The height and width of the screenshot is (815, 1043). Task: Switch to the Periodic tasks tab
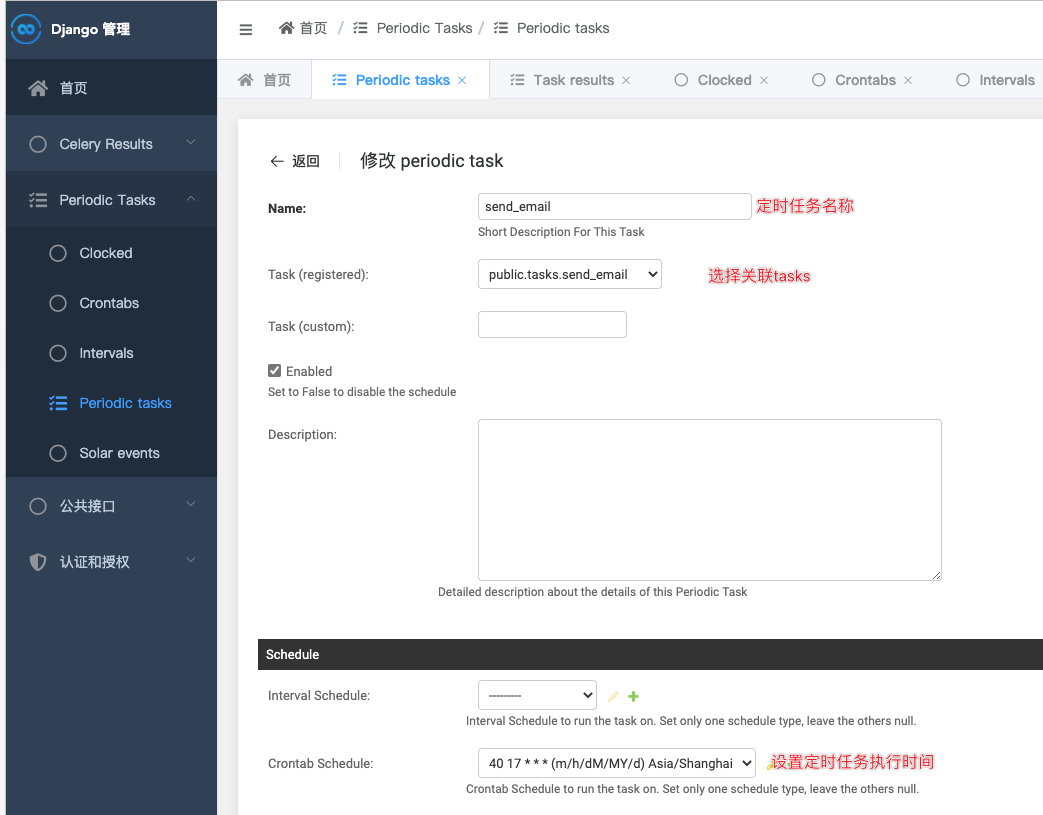coord(400,80)
